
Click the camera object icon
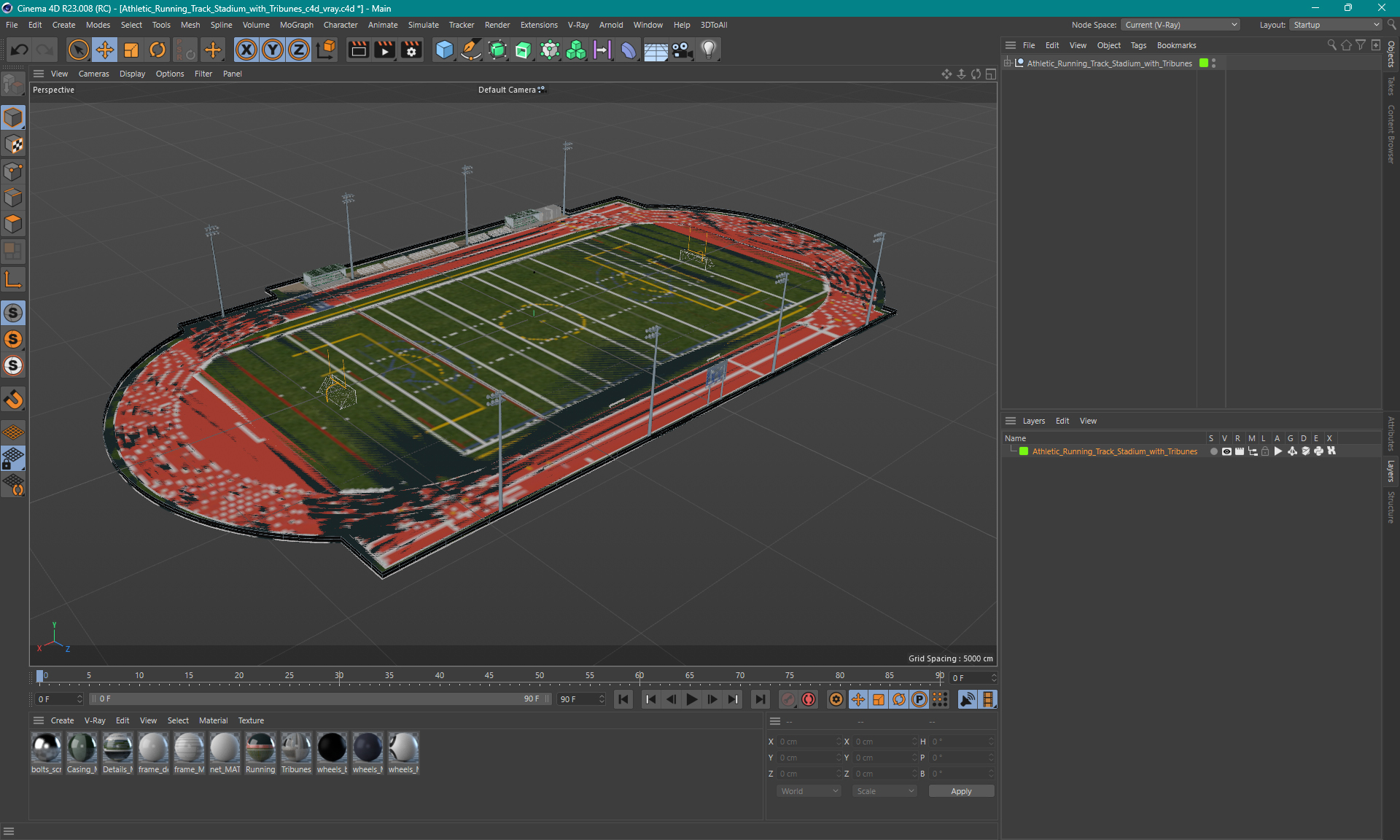click(682, 50)
